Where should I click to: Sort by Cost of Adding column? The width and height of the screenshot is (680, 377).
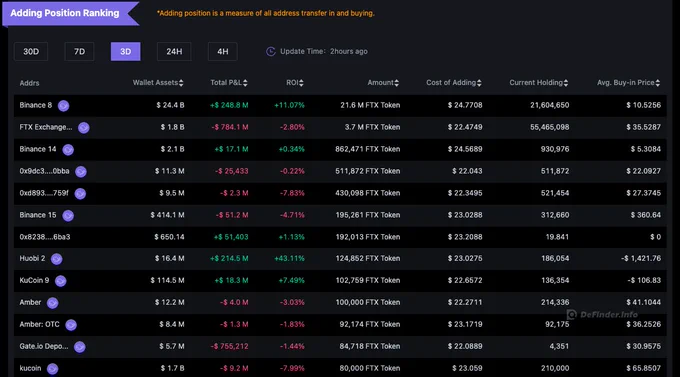tap(454, 82)
